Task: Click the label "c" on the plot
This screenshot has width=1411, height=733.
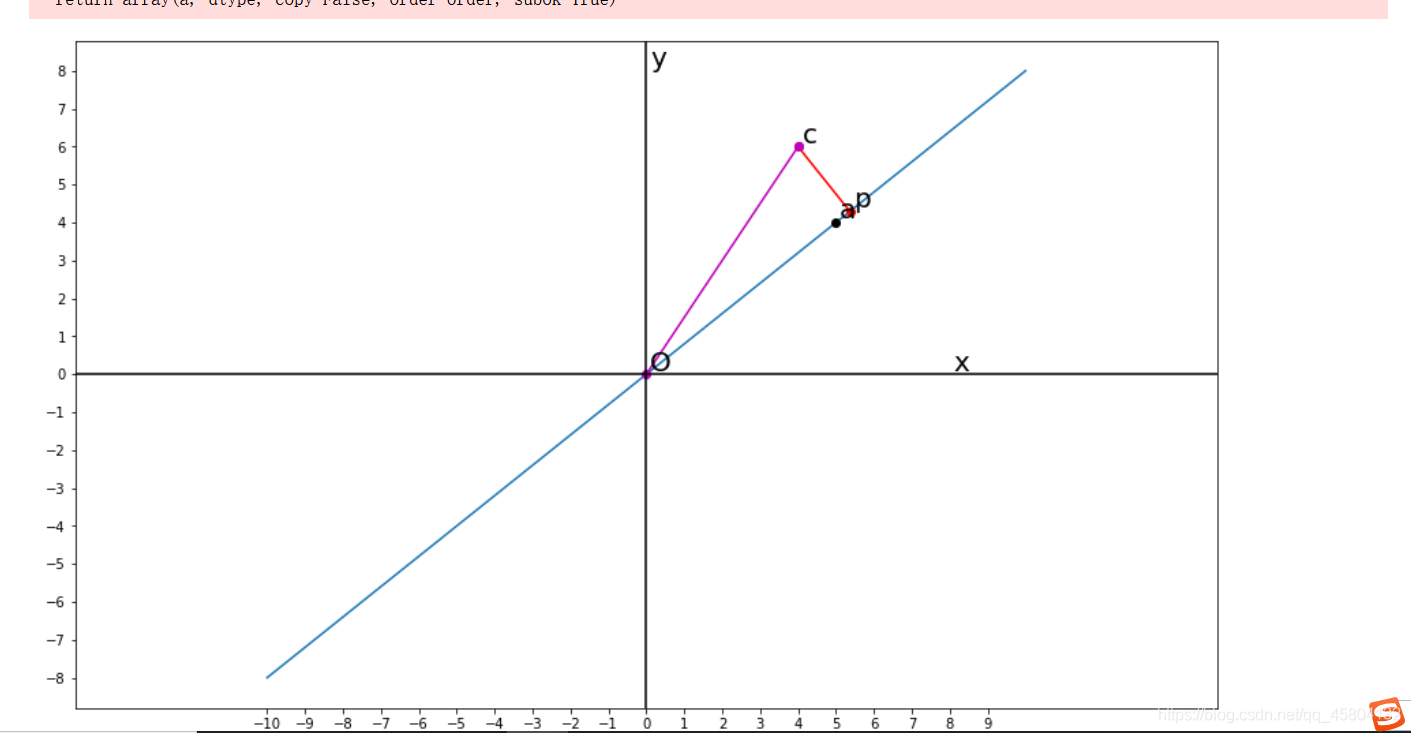Action: coord(810,135)
